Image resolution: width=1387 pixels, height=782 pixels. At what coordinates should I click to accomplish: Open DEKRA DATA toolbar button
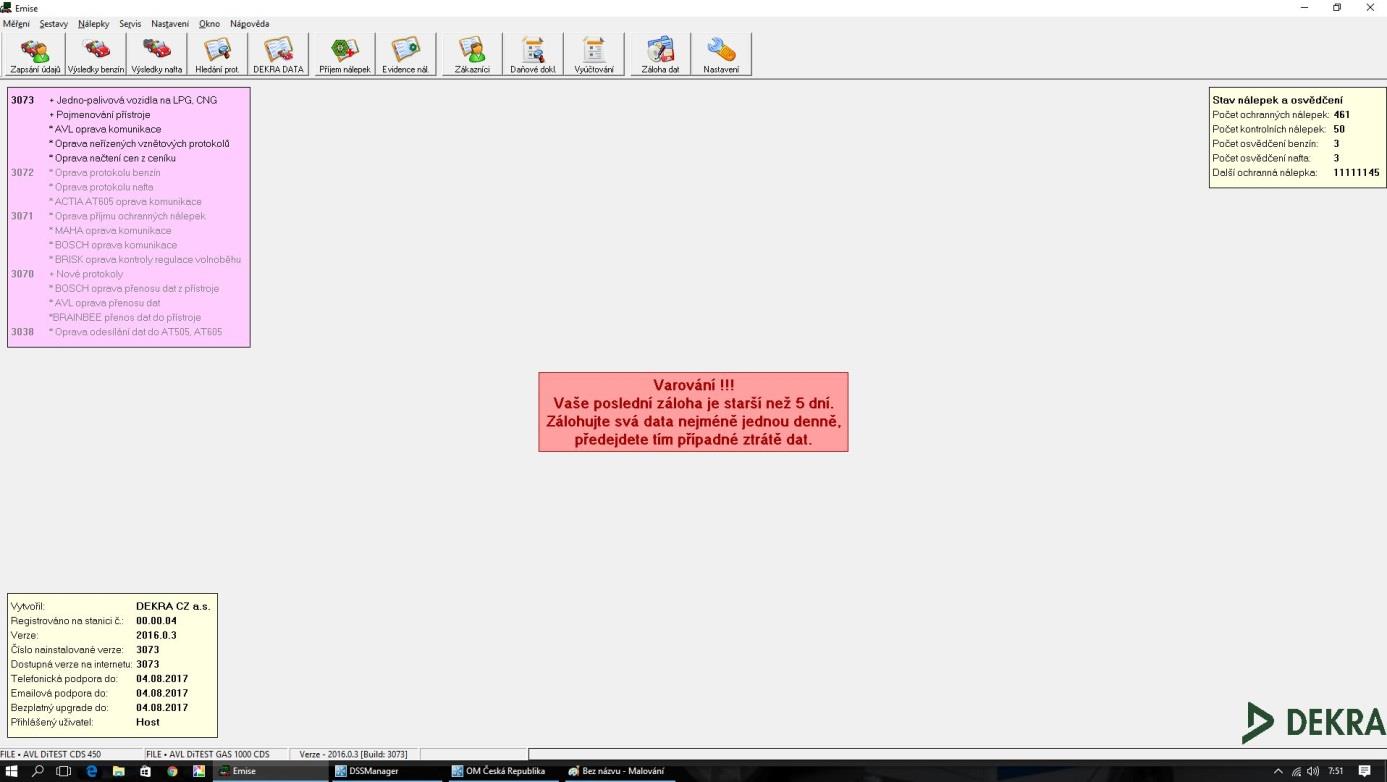point(278,55)
